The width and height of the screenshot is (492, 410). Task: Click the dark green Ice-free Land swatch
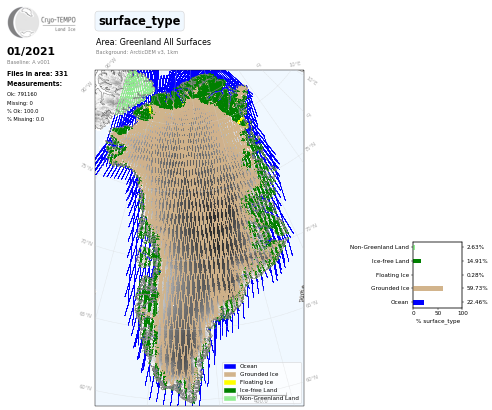pos(230,390)
